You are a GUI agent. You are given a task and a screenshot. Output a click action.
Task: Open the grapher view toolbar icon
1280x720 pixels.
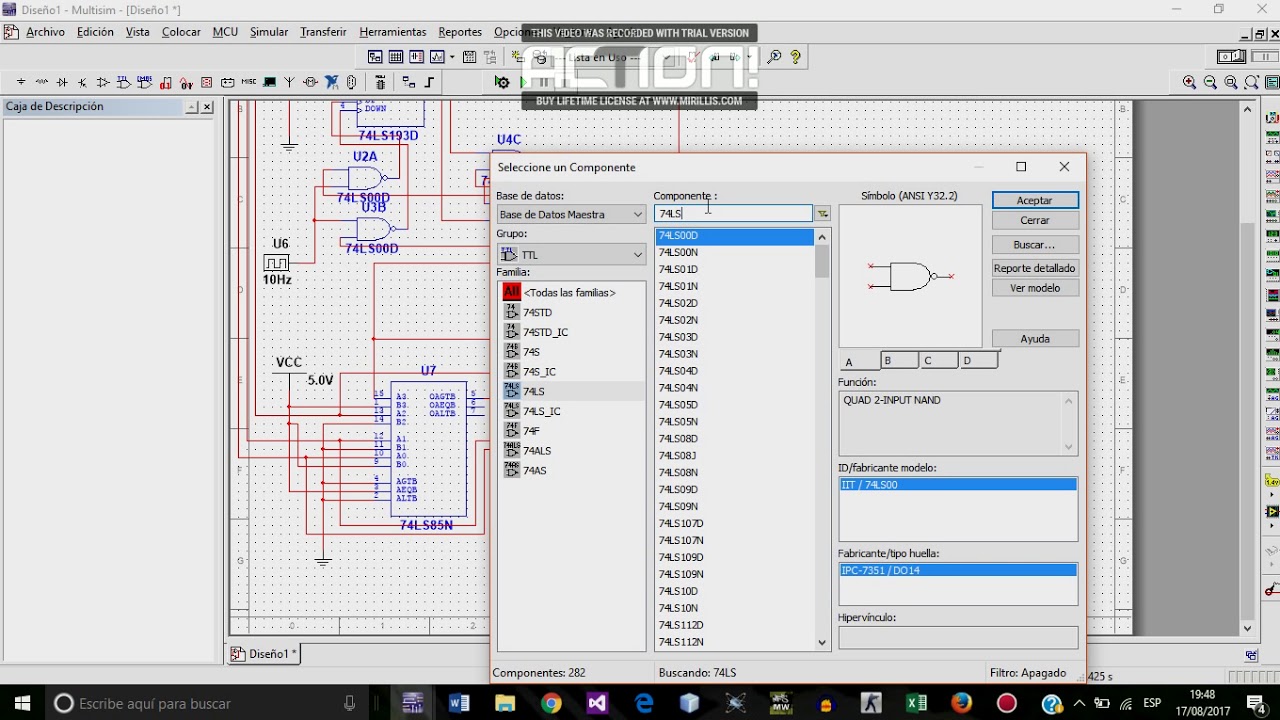coord(438,58)
